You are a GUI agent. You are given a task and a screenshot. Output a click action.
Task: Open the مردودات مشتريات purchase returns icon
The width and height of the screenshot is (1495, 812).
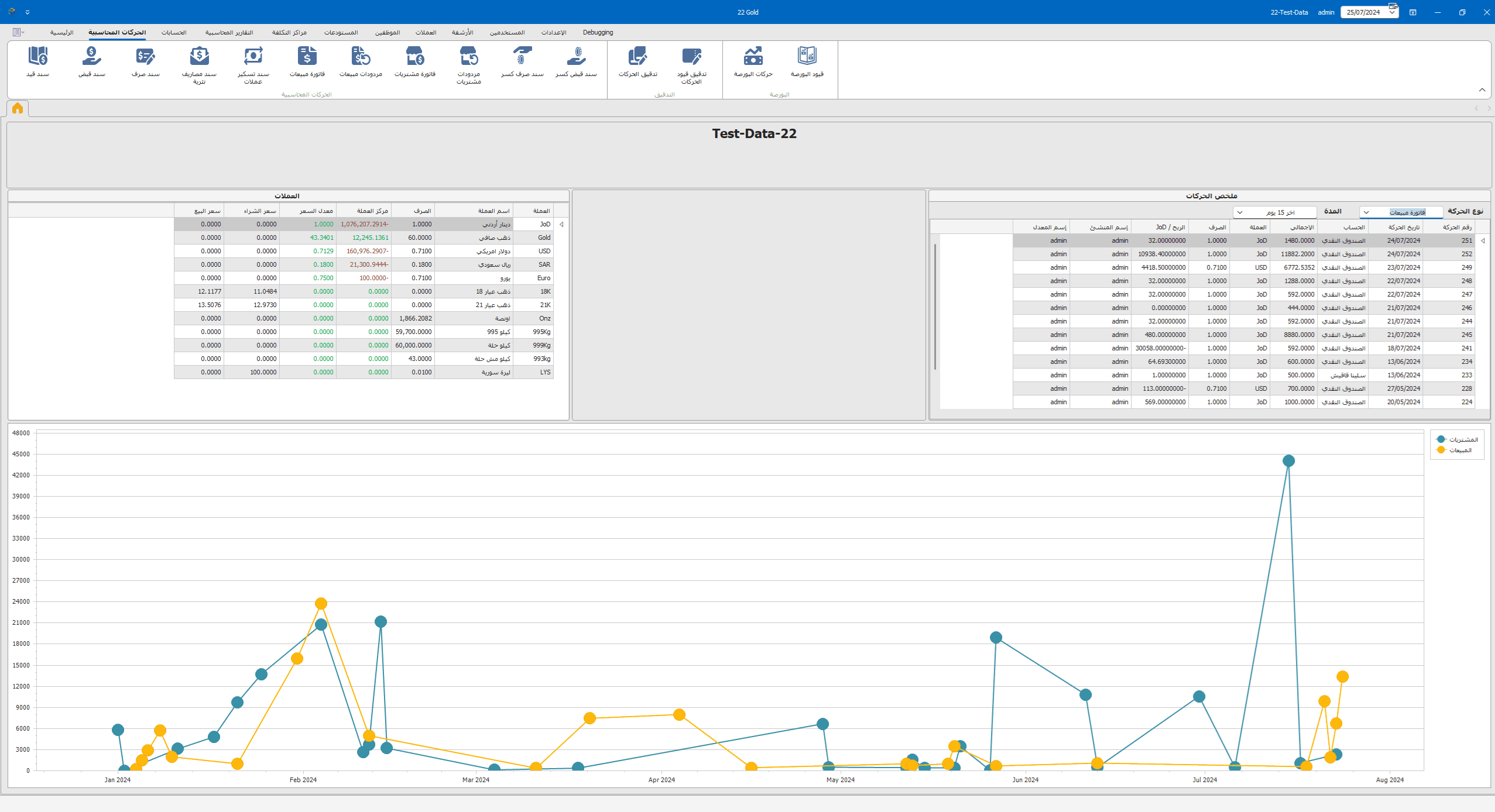[469, 65]
